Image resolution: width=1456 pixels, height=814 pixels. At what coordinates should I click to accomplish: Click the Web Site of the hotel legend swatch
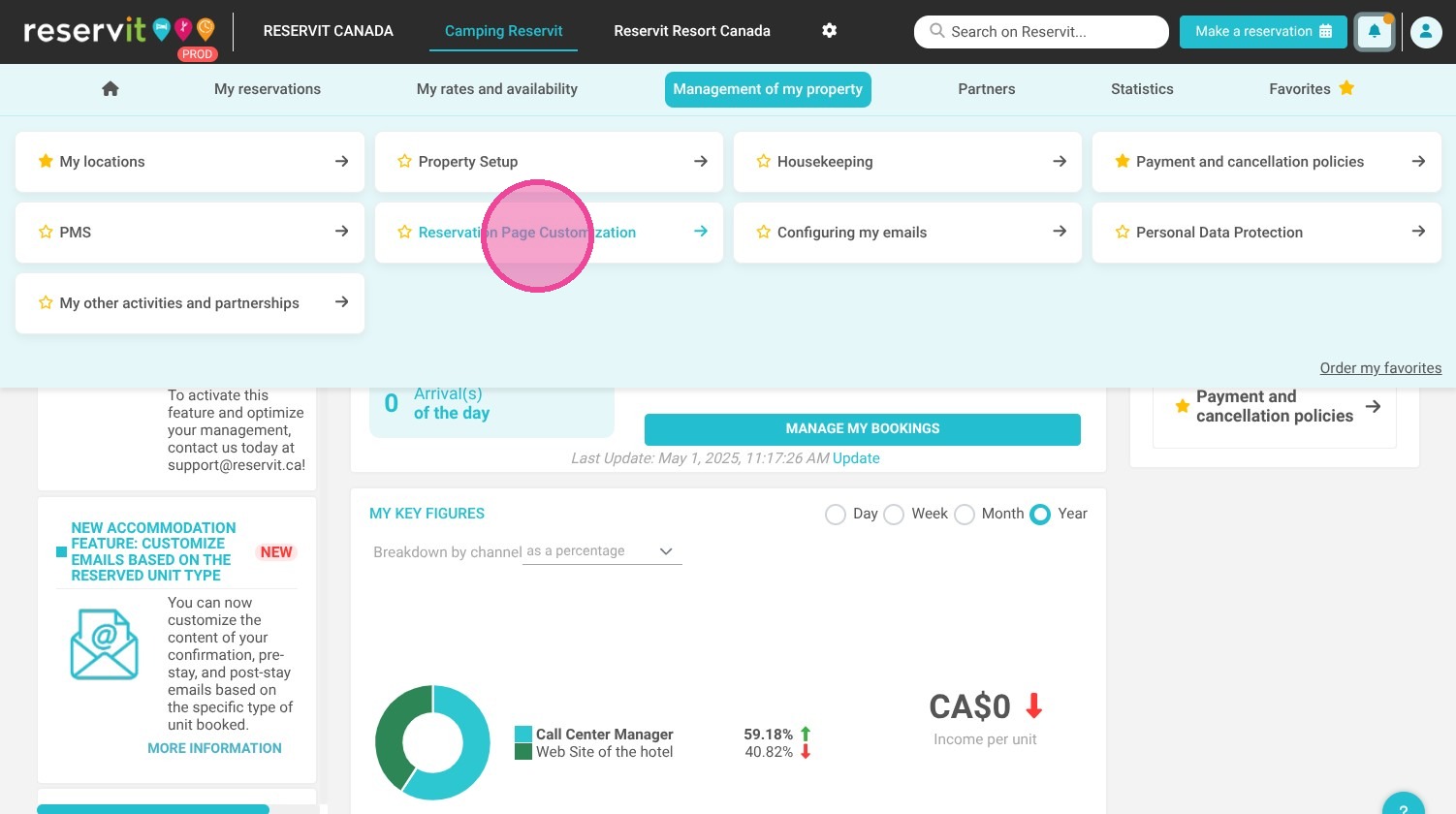coord(523,752)
